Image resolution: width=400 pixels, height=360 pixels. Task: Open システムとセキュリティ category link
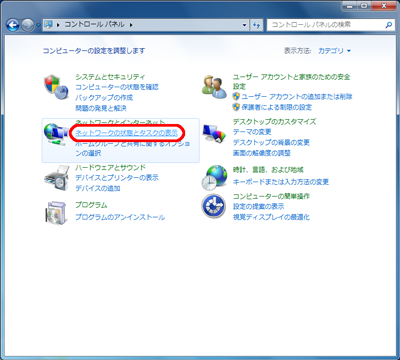(x=110, y=77)
